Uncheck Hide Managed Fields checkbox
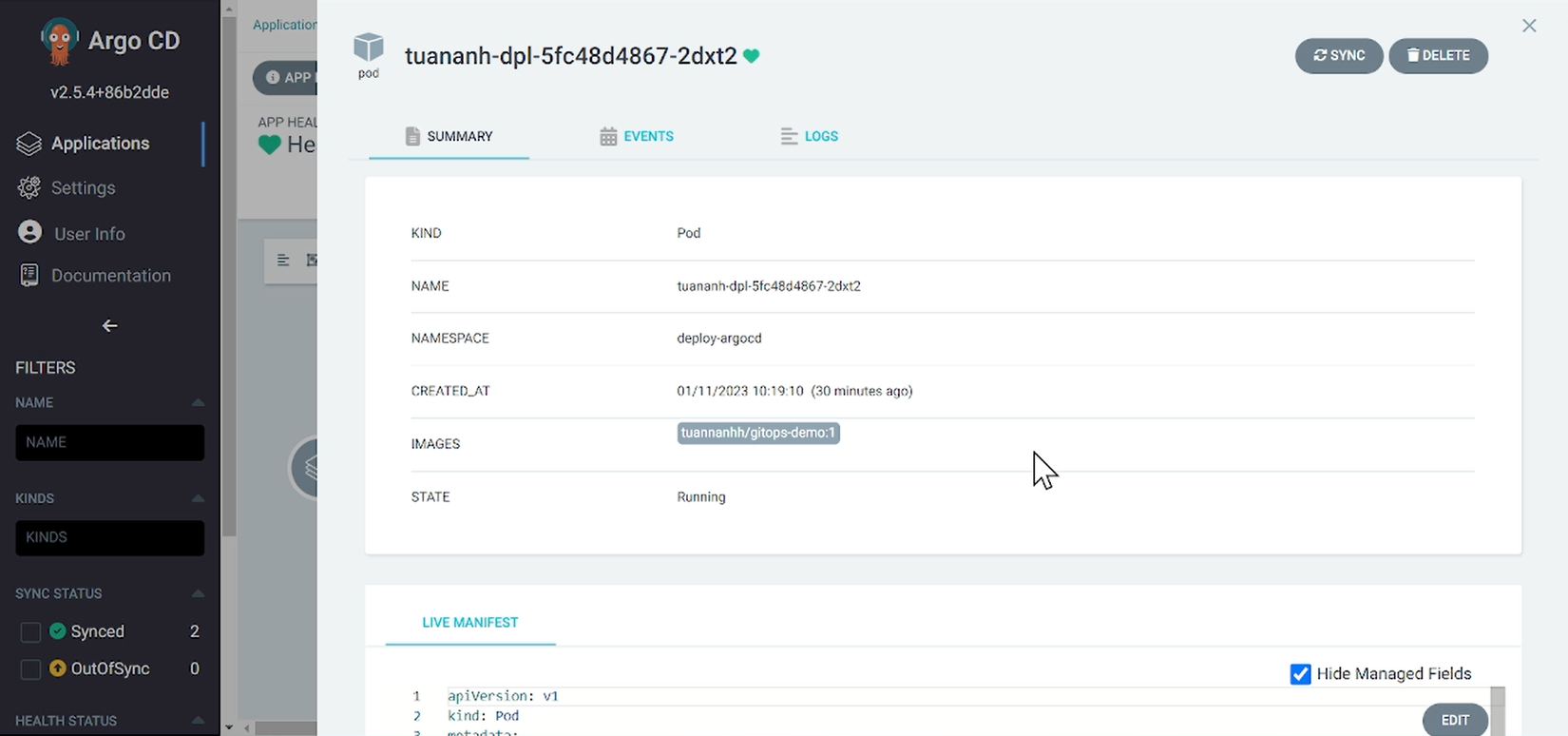 pos(1300,674)
